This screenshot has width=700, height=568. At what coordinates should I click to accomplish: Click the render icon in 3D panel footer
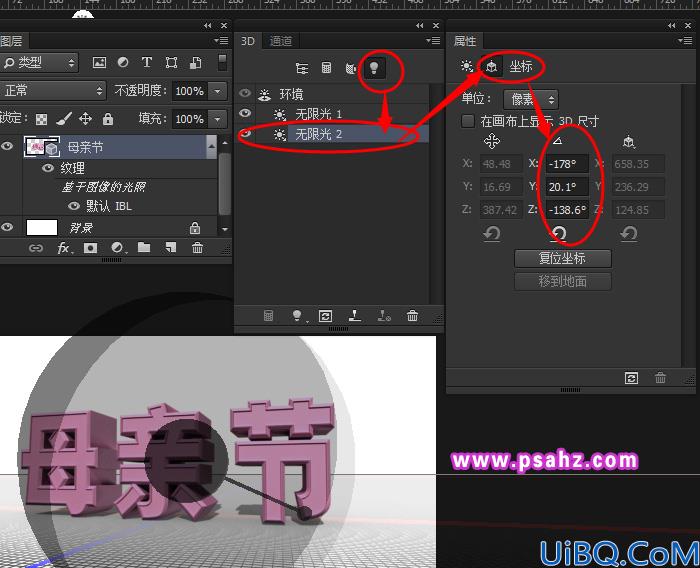pos(325,316)
